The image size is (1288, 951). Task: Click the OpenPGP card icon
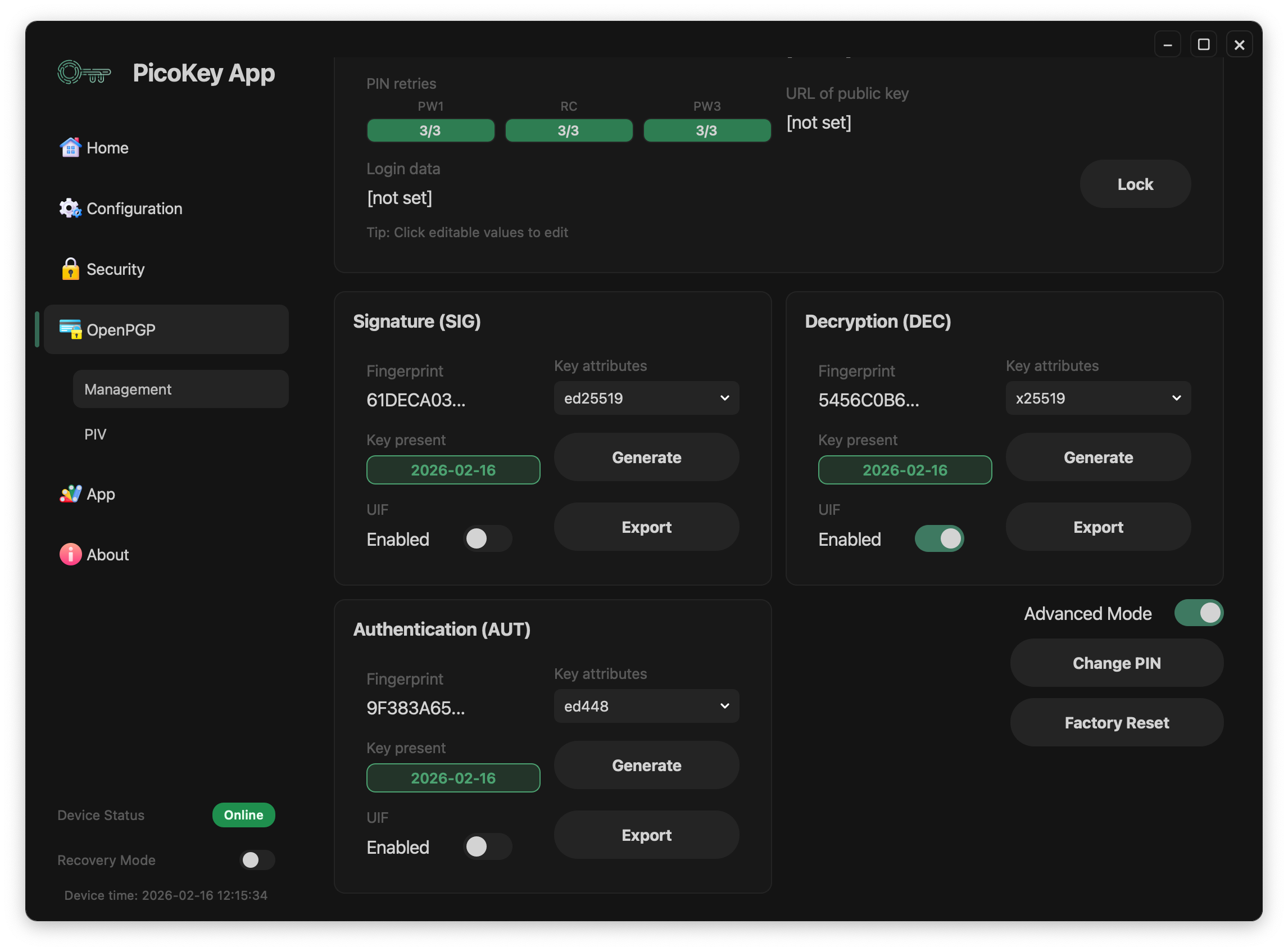(x=70, y=329)
